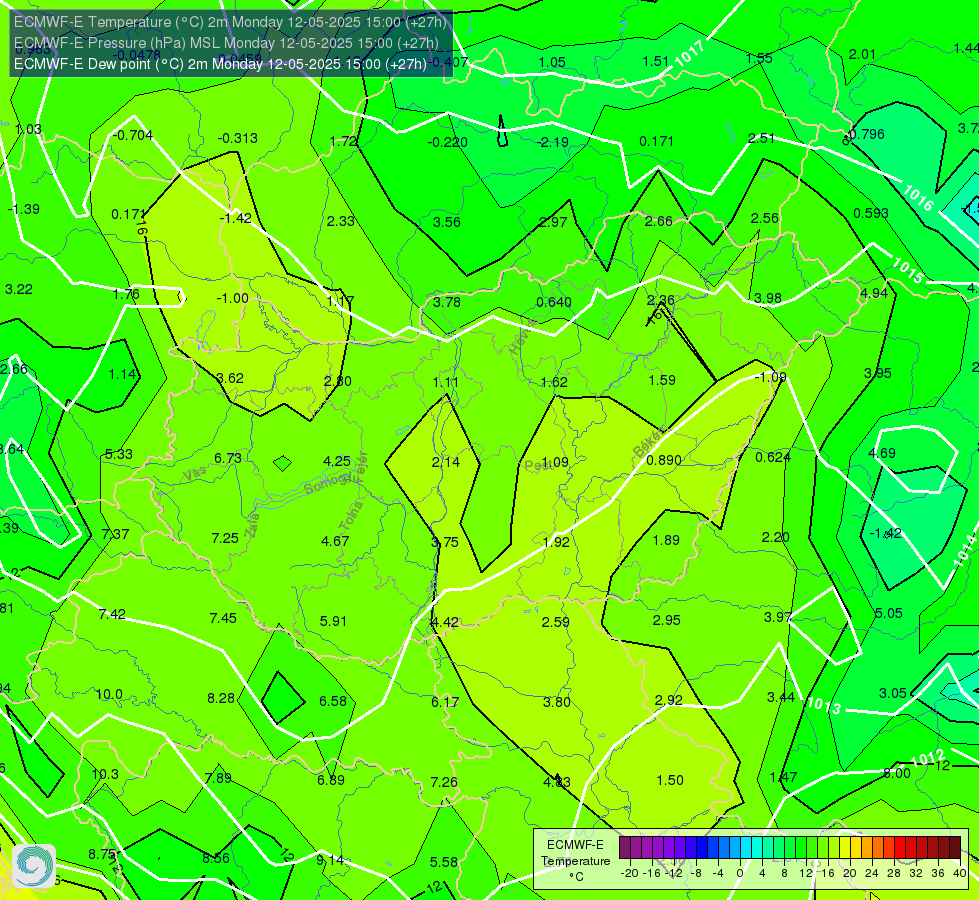Click the dew point value 5.91
This screenshot has width=979, height=900.
(x=333, y=621)
